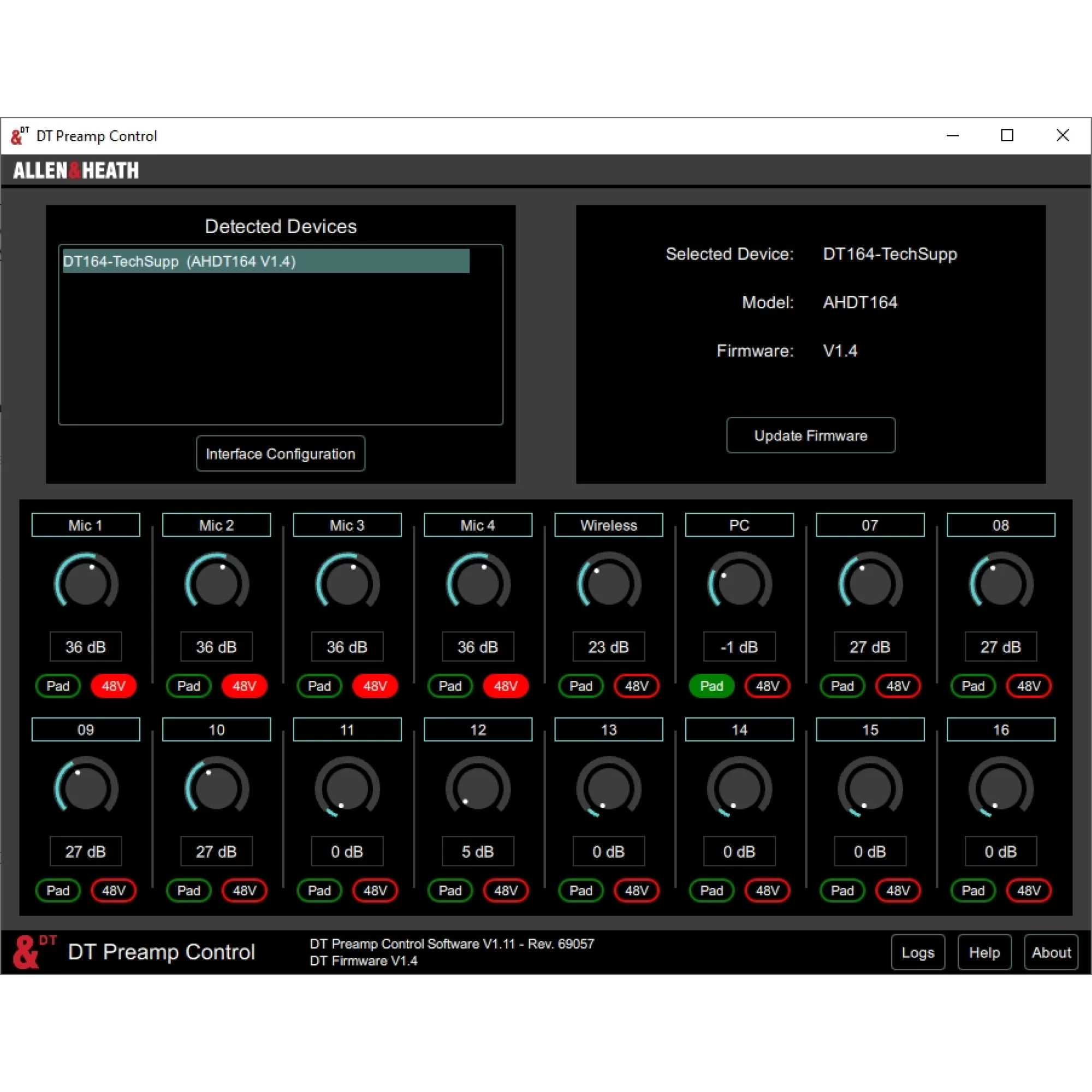The height and width of the screenshot is (1092, 1092).
Task: Enable 48V on channel 13
Action: pos(637,890)
